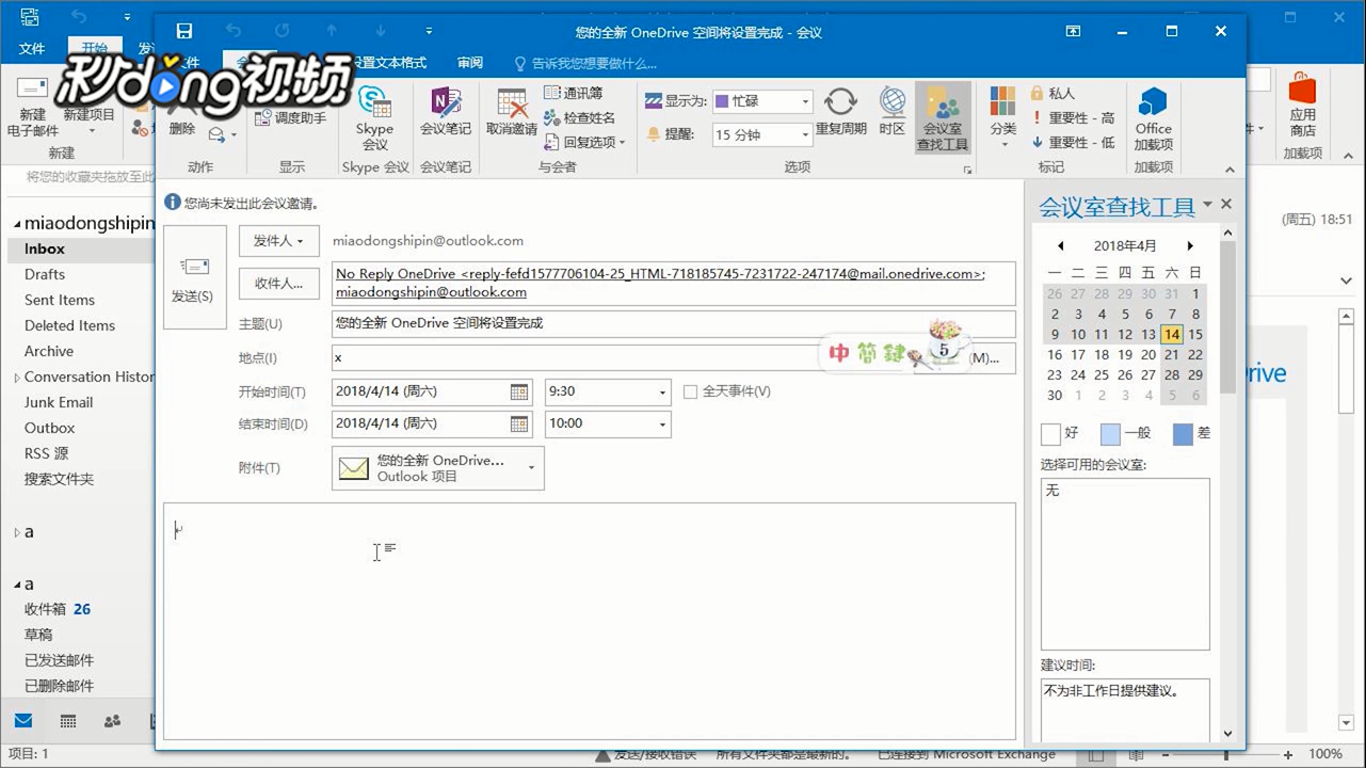Select the Inbox folder
Screen dimensions: 1366x768
coord(45,249)
